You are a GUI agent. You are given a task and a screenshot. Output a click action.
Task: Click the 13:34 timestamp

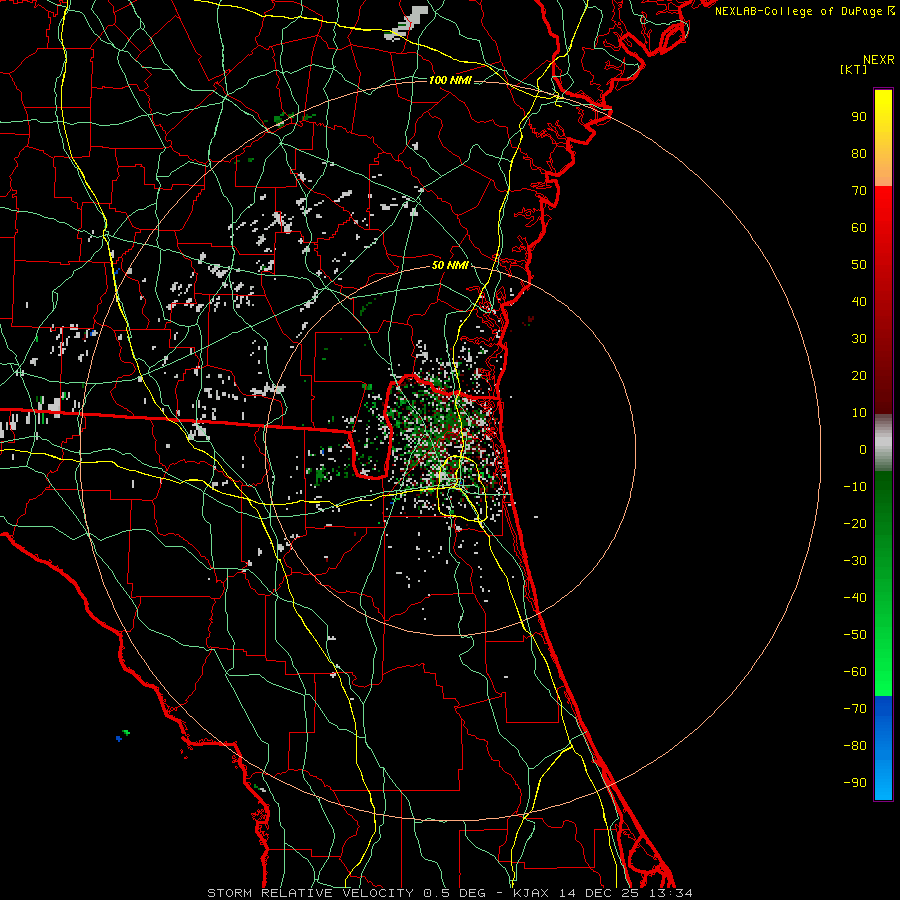click(x=670, y=893)
